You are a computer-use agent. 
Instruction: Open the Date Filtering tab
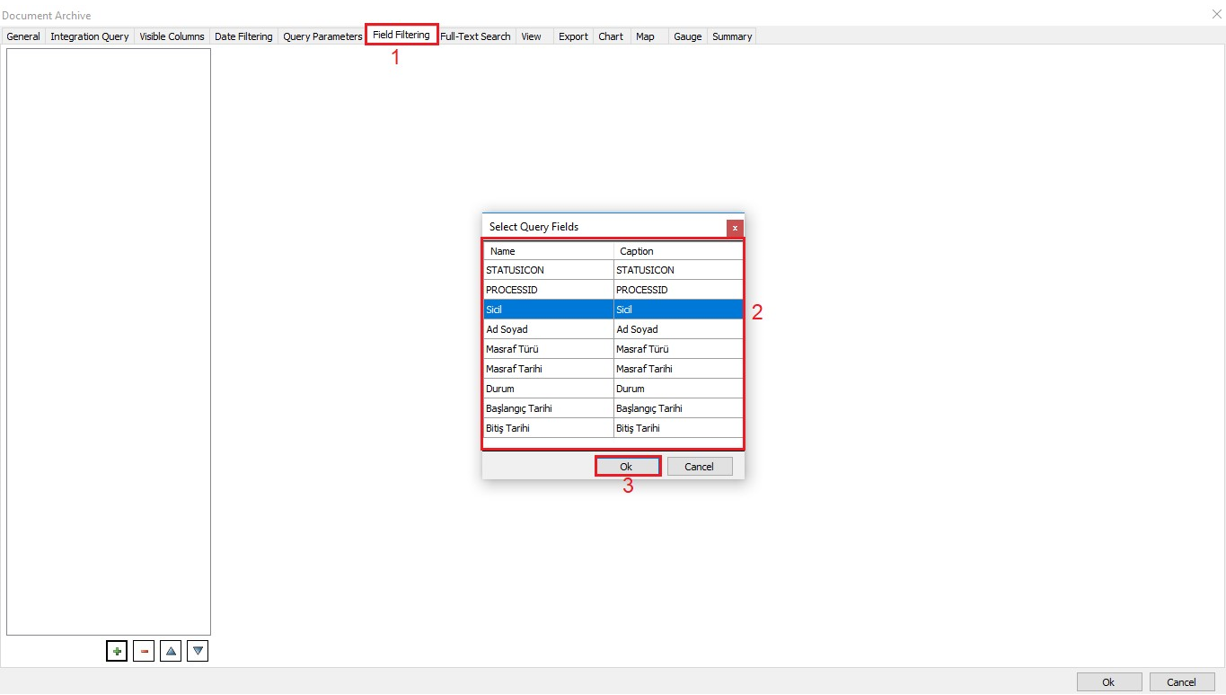(243, 36)
